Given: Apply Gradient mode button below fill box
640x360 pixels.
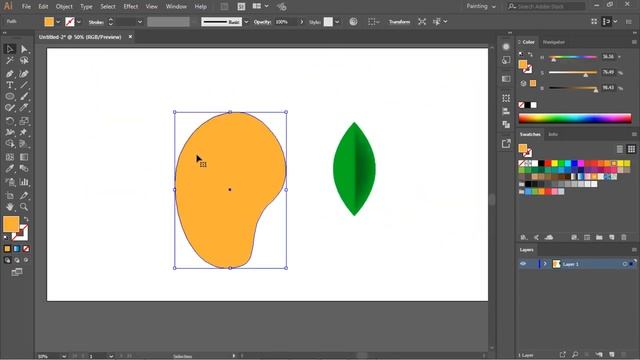Looking at the screenshot, I should [17, 249].
